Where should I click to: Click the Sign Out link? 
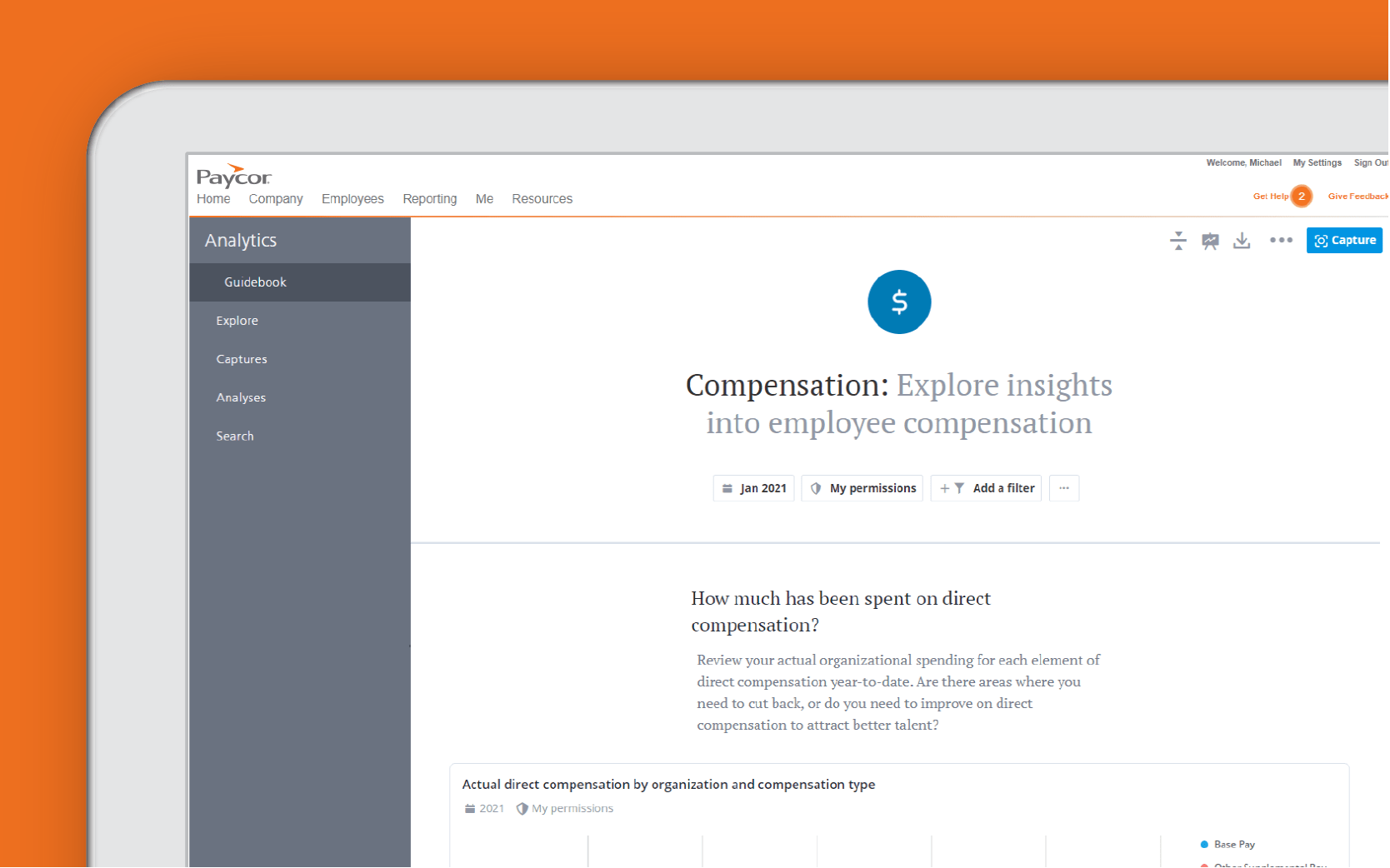1371,162
